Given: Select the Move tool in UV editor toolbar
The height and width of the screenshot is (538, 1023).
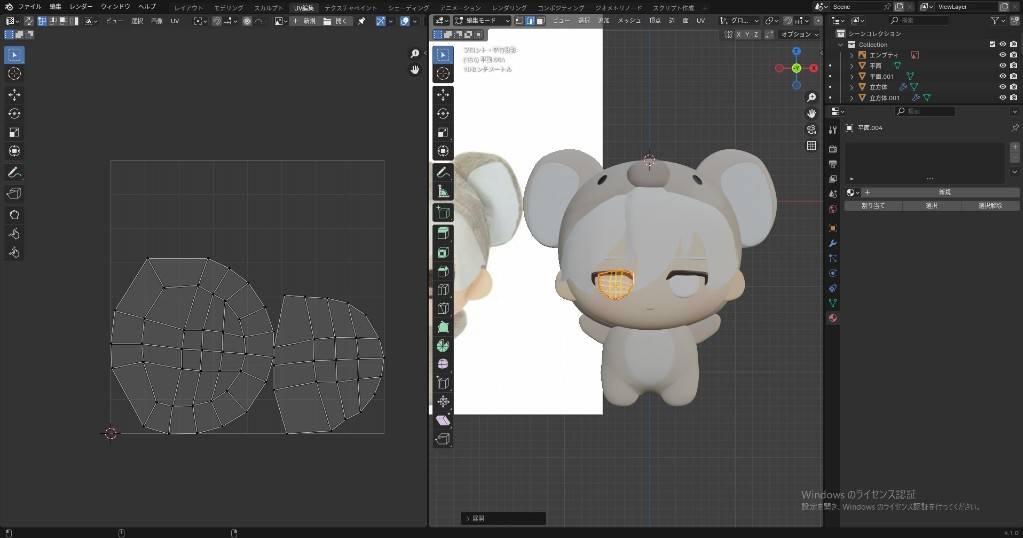Looking at the screenshot, I should click(x=15, y=94).
